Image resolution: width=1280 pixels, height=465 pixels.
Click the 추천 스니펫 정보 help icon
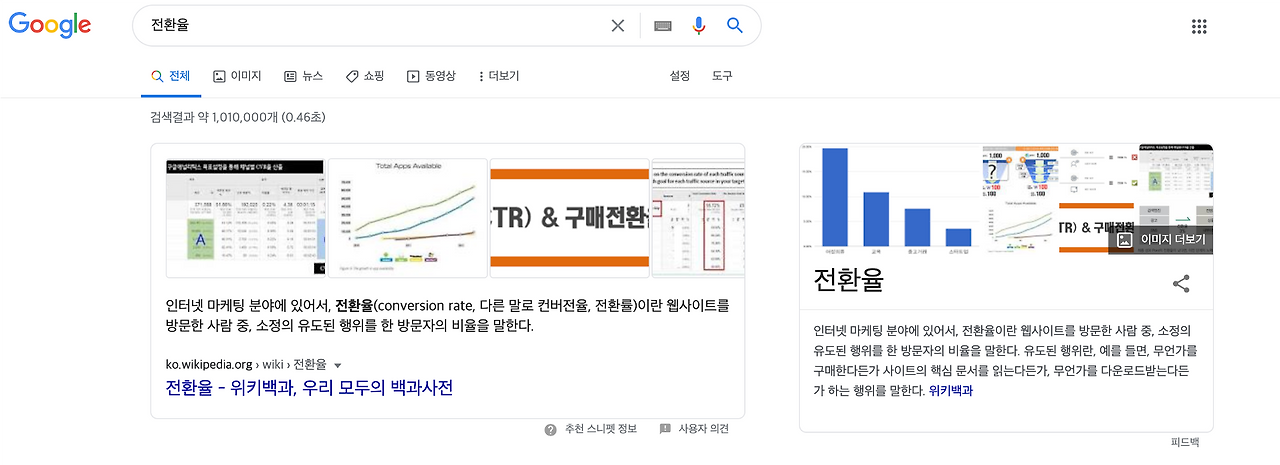click(x=551, y=430)
